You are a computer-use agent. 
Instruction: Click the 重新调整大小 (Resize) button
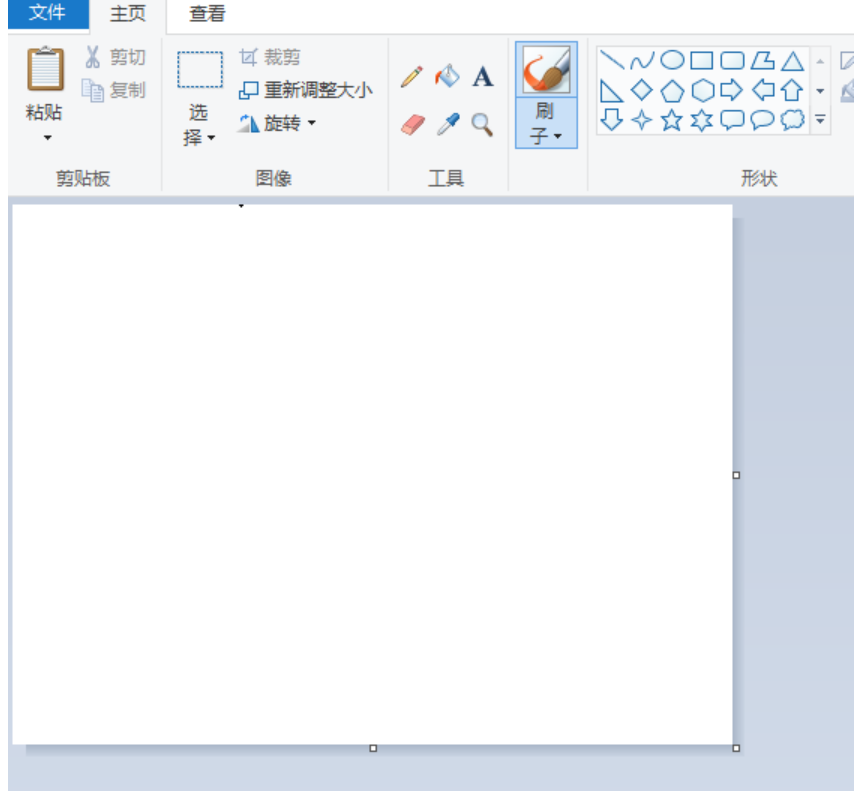click(x=306, y=91)
